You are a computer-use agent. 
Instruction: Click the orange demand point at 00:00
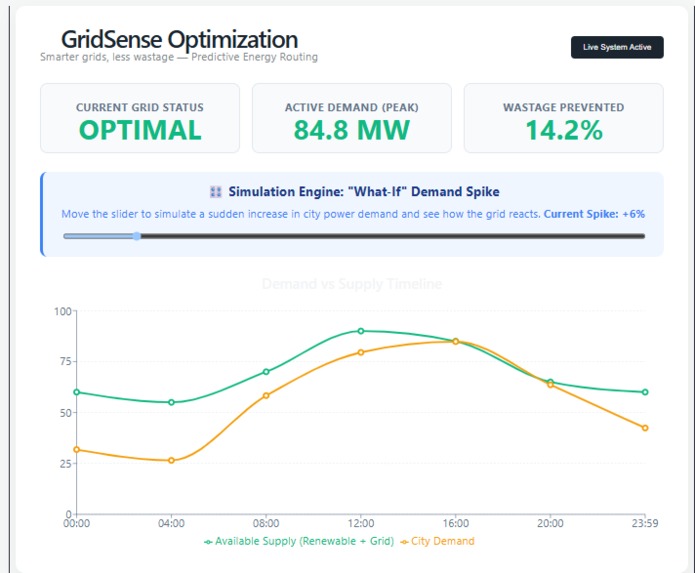pyautogui.click(x=77, y=450)
